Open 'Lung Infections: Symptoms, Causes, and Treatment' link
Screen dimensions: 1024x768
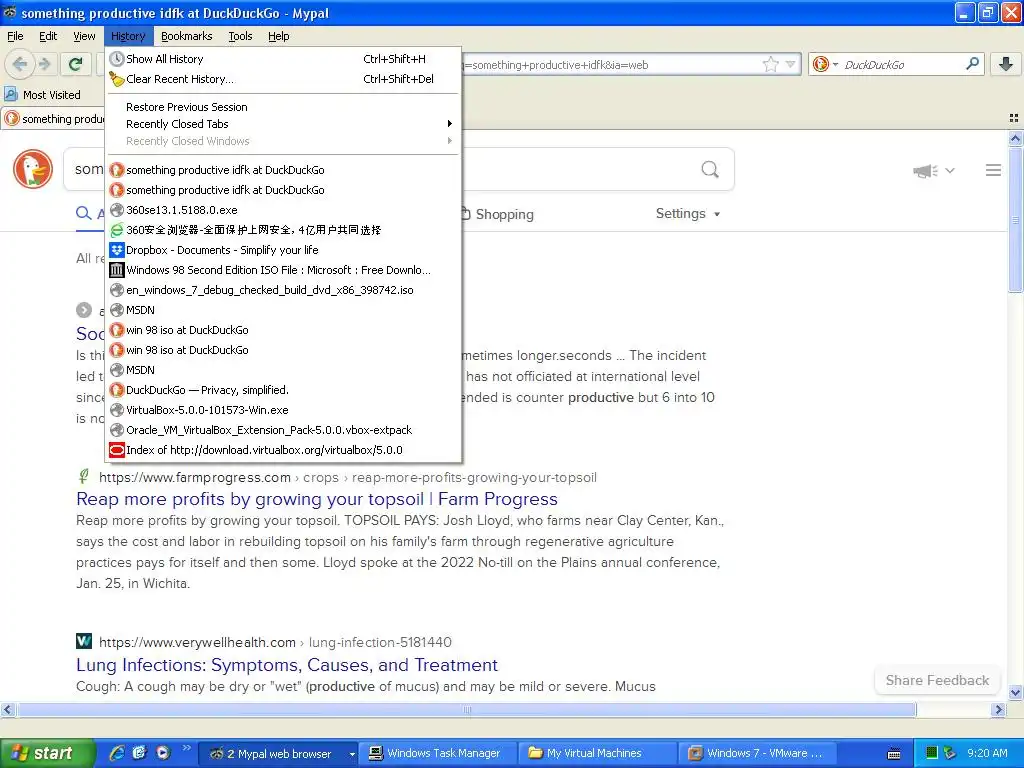[x=287, y=665]
